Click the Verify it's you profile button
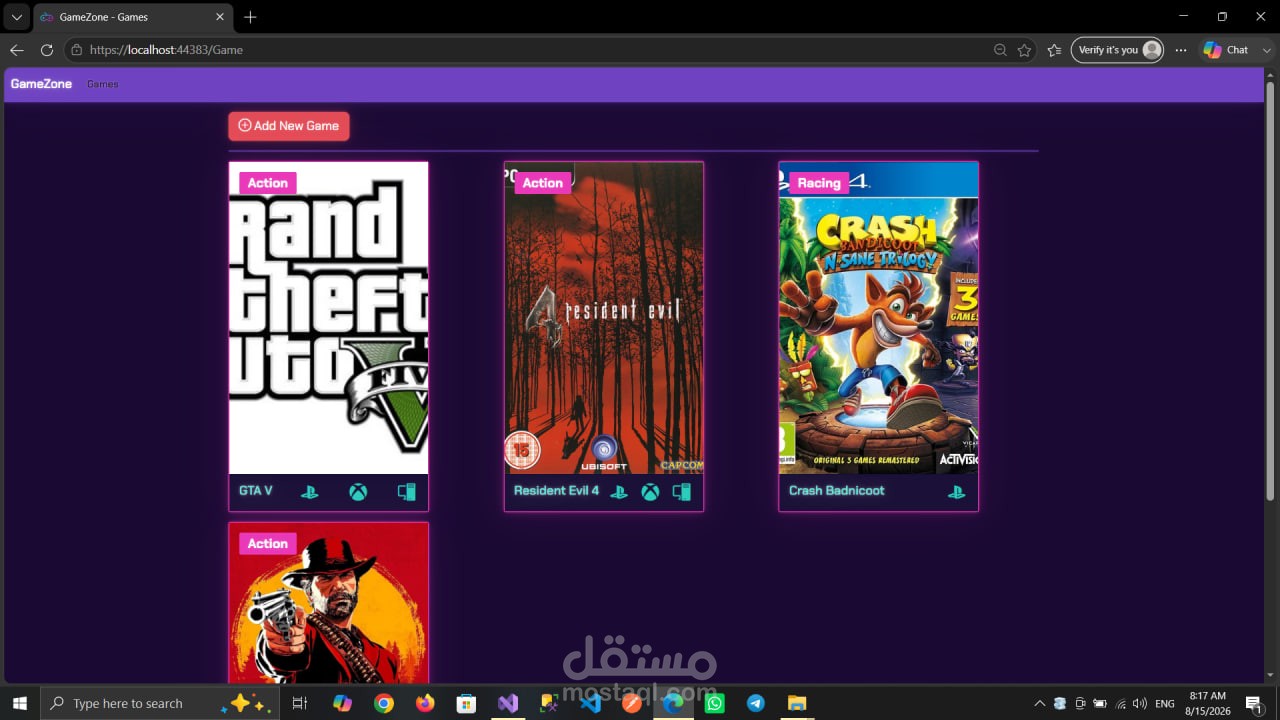The width and height of the screenshot is (1280, 720). point(1117,50)
